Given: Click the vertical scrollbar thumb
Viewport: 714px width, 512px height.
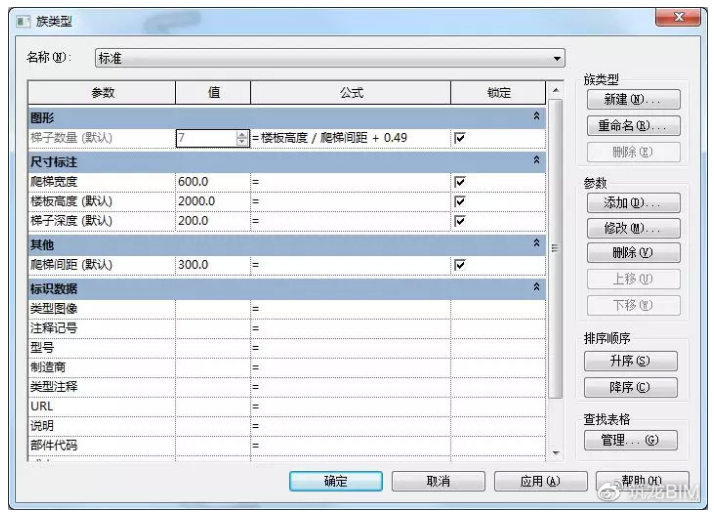Looking at the screenshot, I should tap(556, 248).
